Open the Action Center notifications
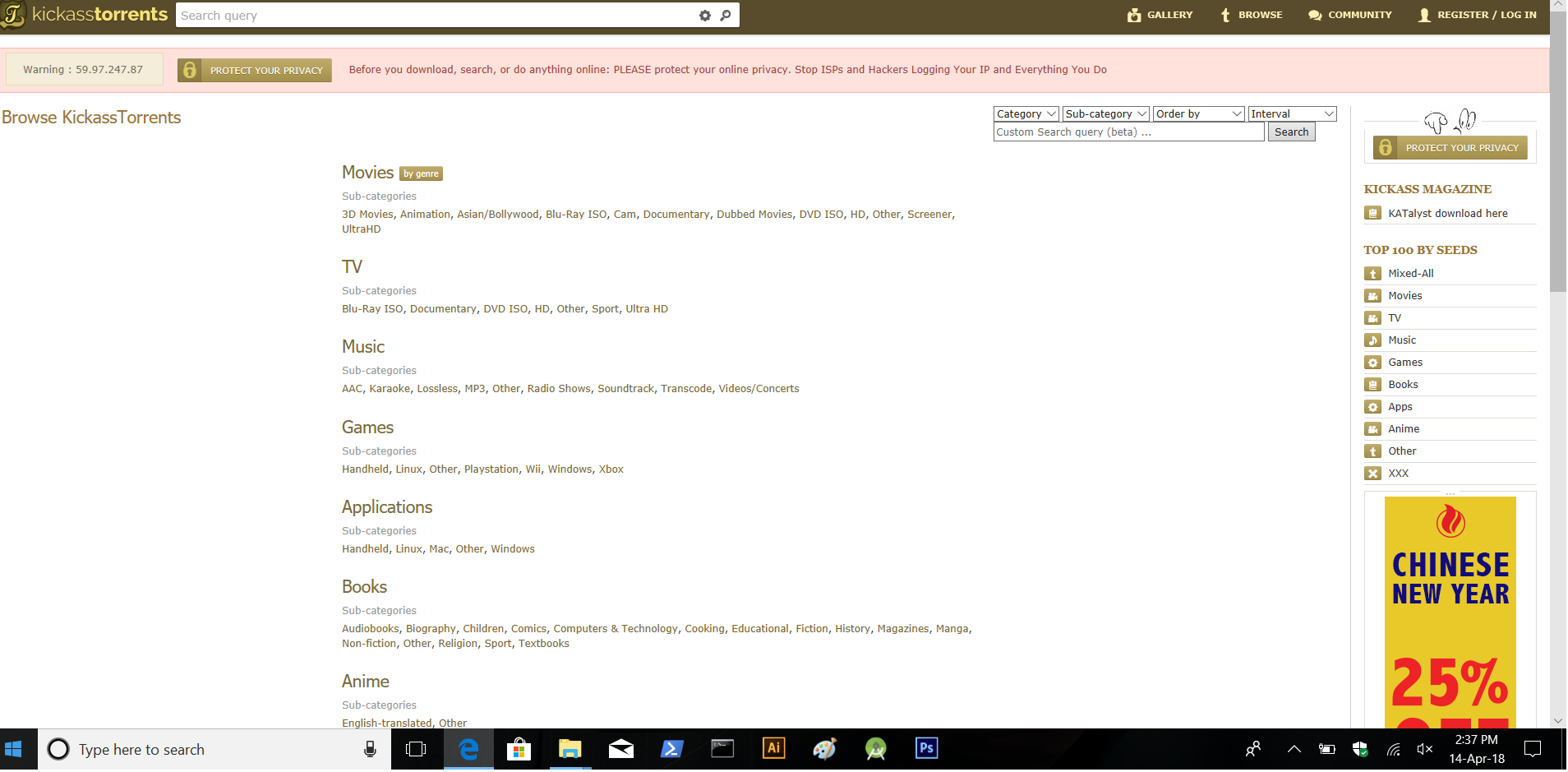 tap(1533, 750)
